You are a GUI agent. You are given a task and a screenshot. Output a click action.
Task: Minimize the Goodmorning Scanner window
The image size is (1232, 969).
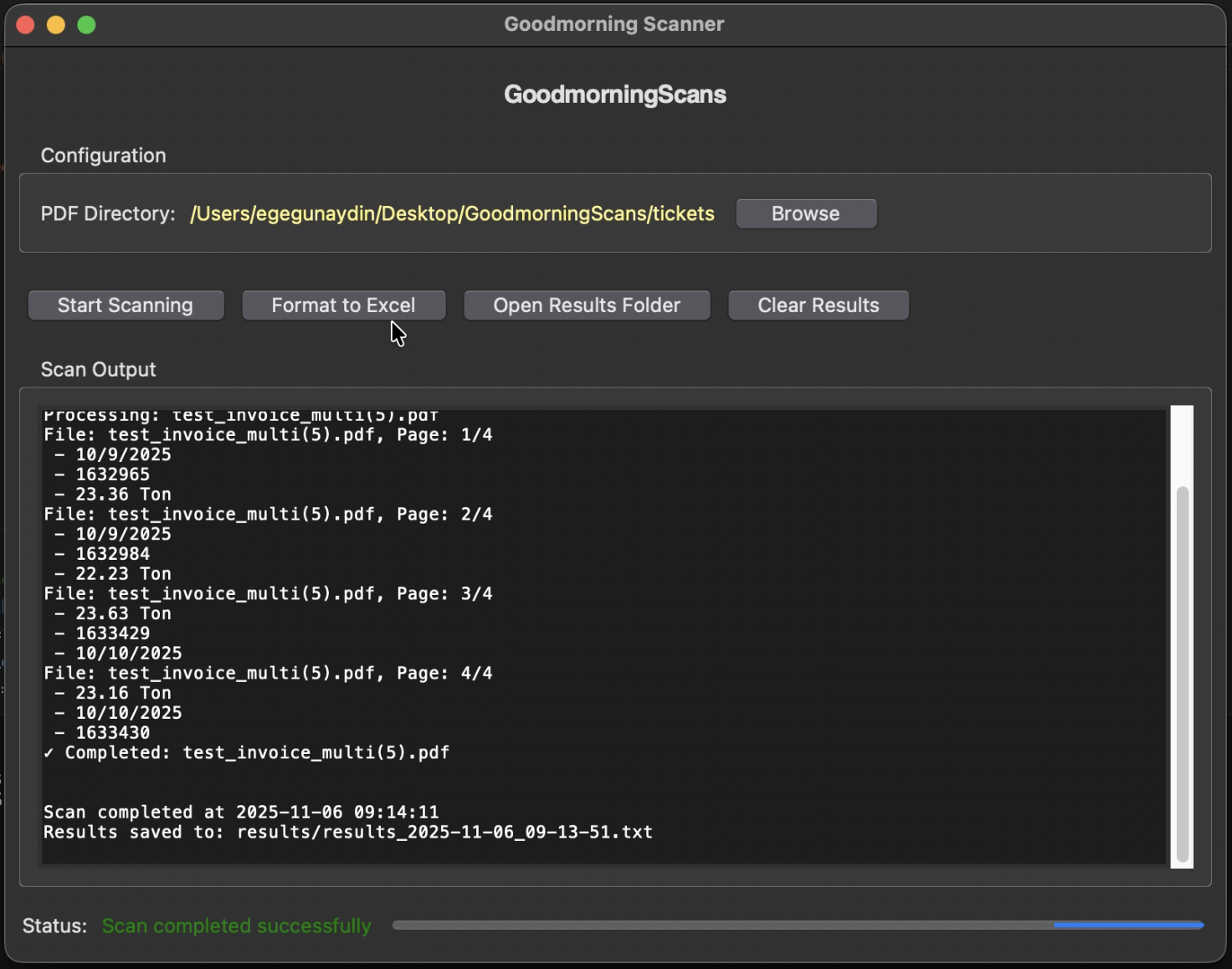55,24
